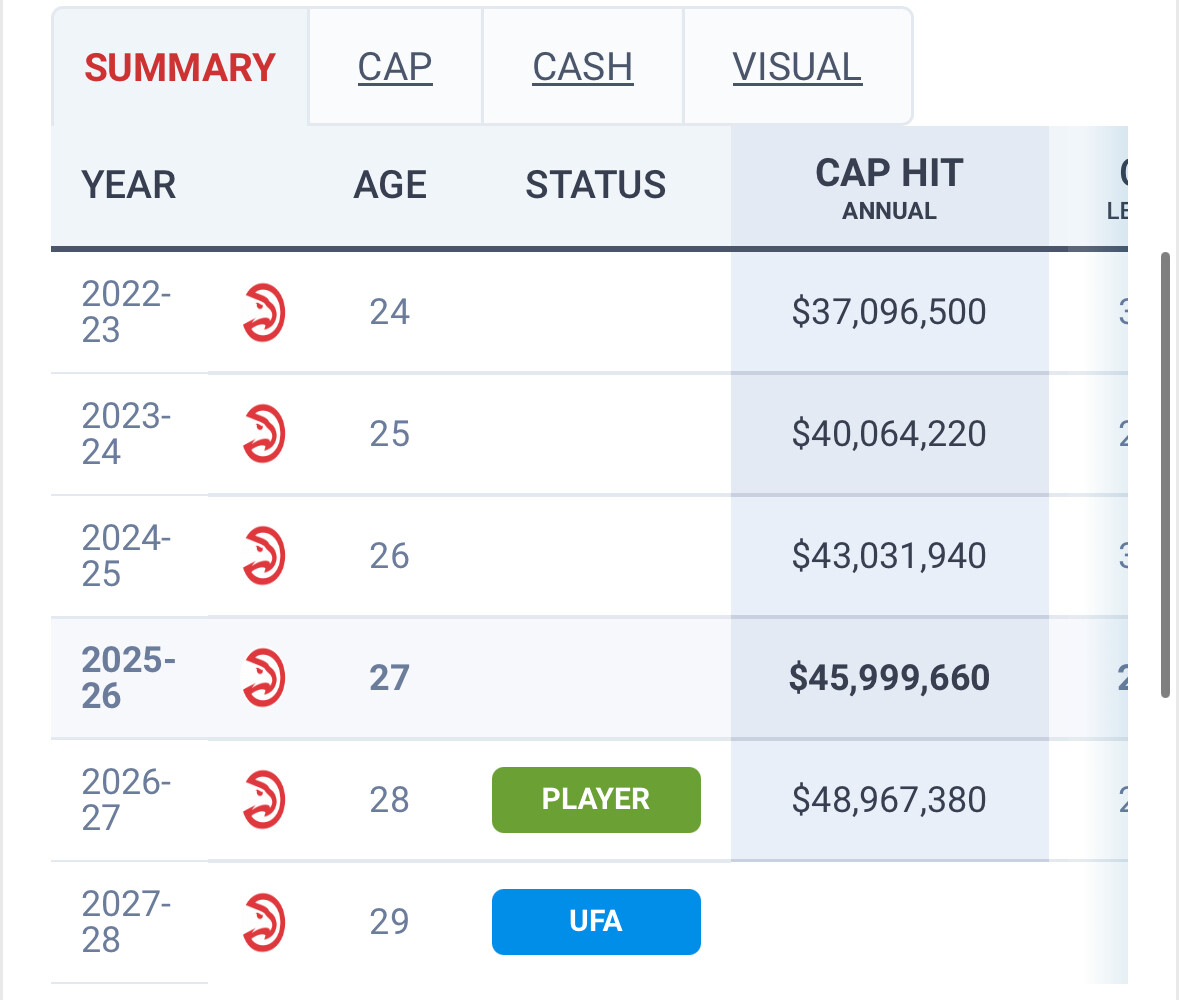Click the CAP HIT ANNUAL column header
The width and height of the screenshot is (1179, 1000).
889,187
